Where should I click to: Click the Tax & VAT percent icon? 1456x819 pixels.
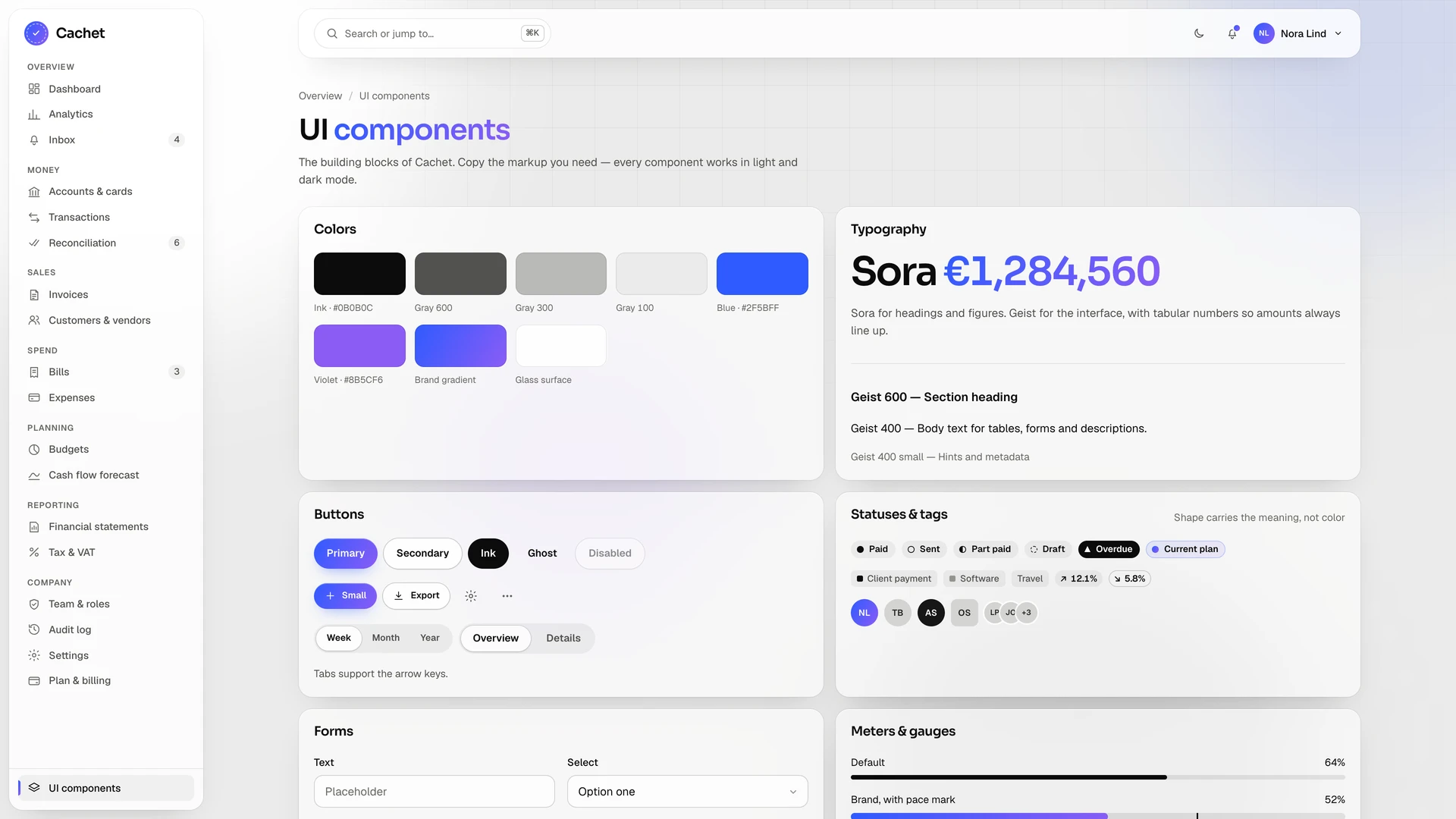34,553
